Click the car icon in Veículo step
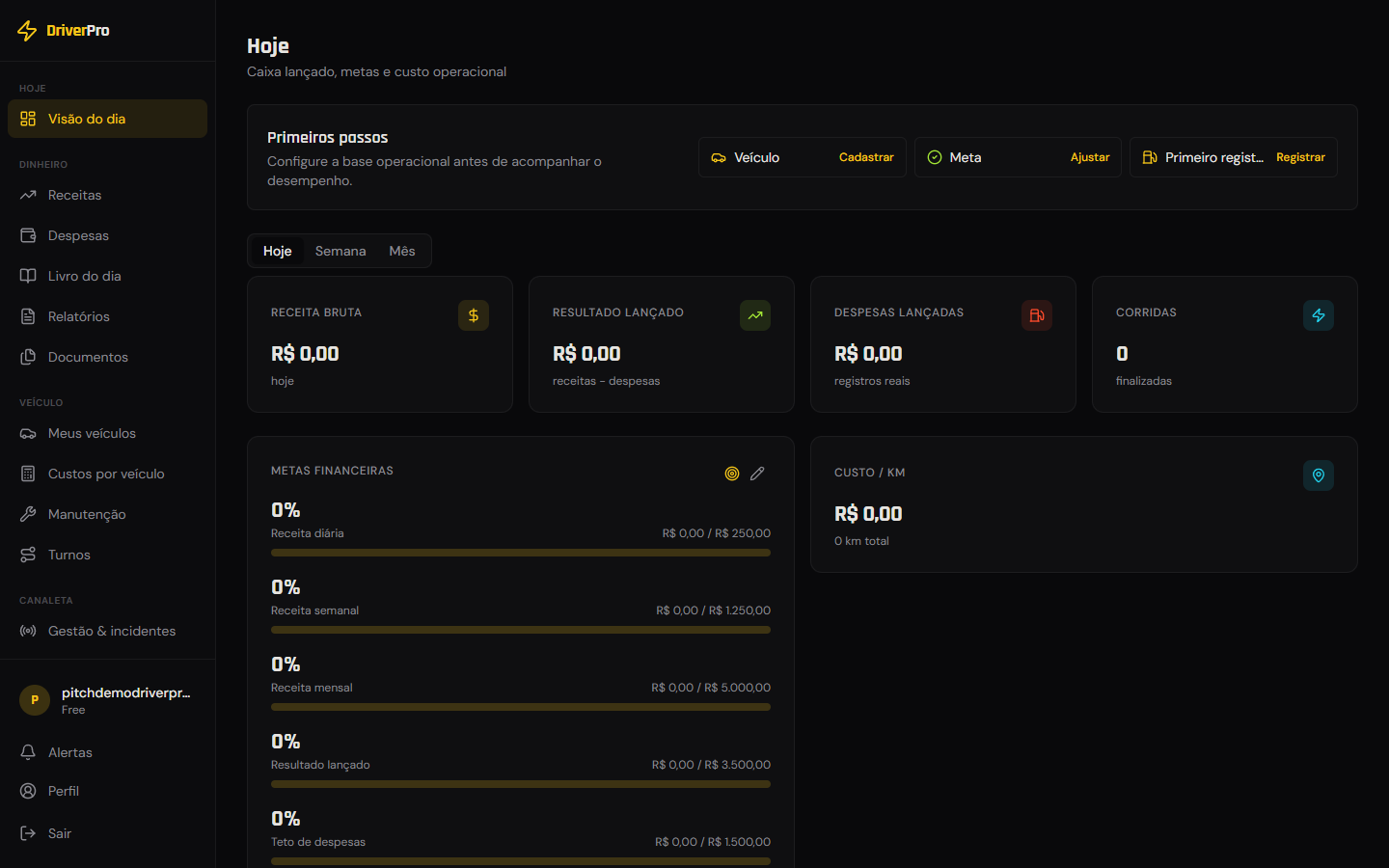1389x868 pixels. click(x=719, y=157)
